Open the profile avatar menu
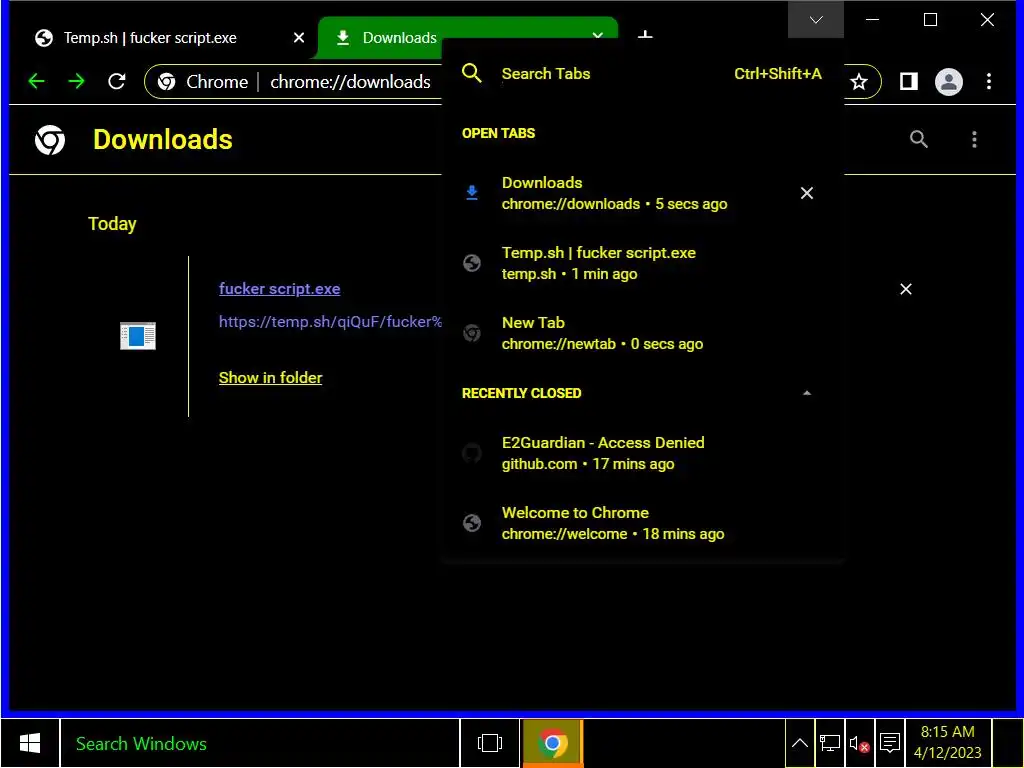Screen dimensions: 1024x768 pos(948,82)
